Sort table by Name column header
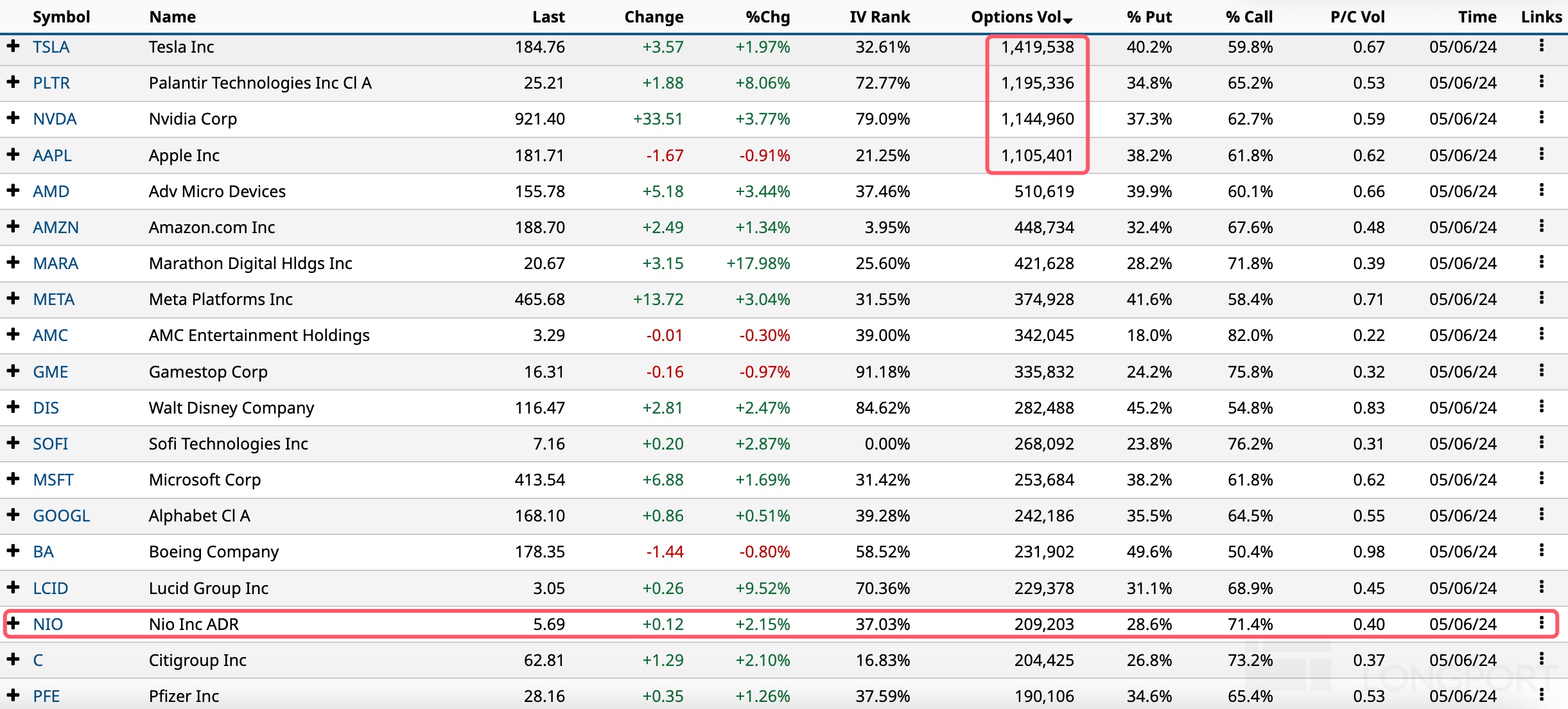1568x709 pixels. point(172,17)
